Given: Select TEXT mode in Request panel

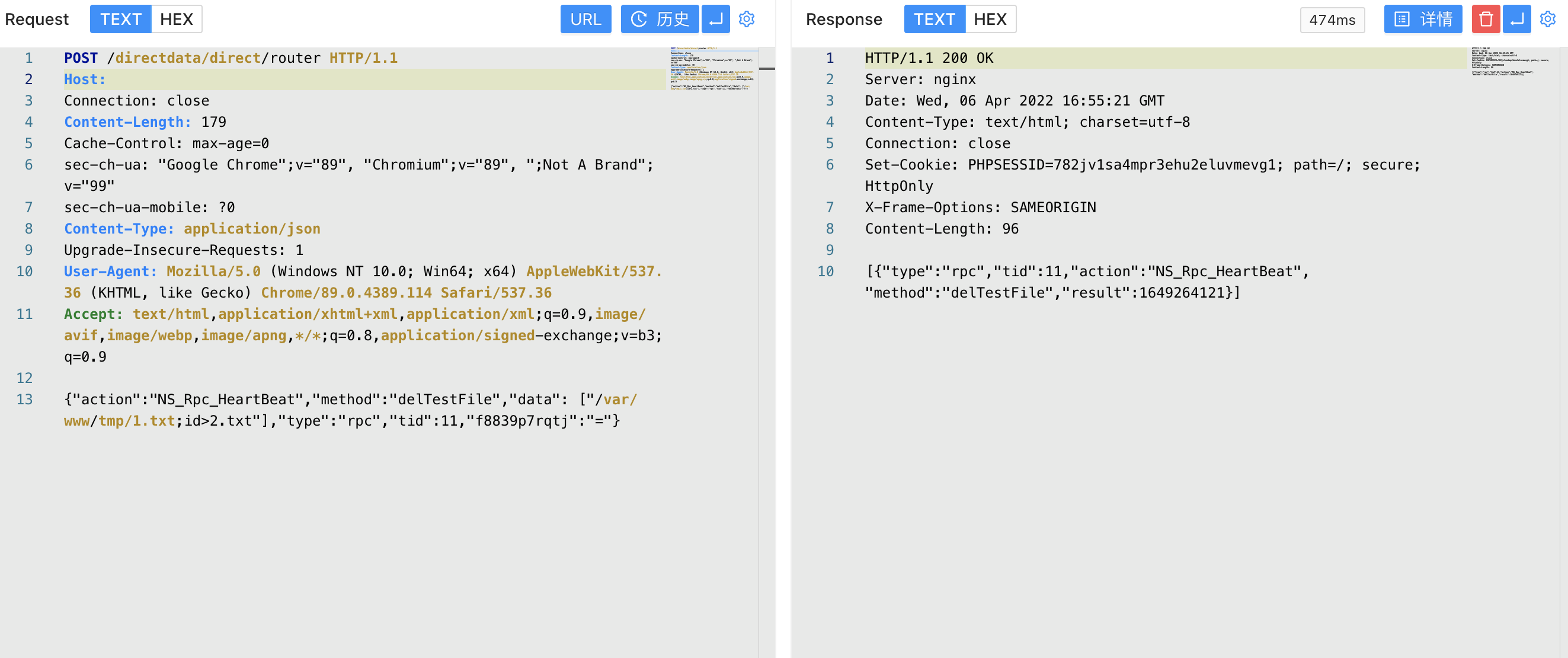Looking at the screenshot, I should coord(120,19).
